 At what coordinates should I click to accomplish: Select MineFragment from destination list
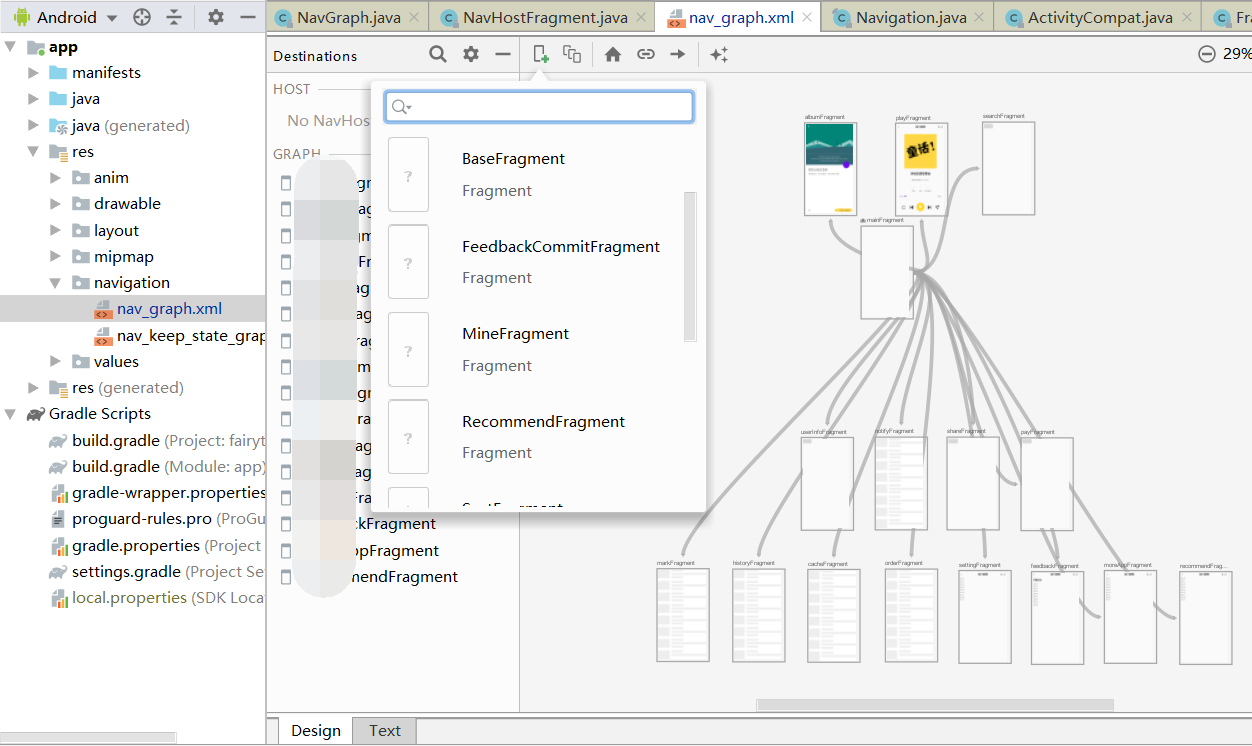(515, 334)
